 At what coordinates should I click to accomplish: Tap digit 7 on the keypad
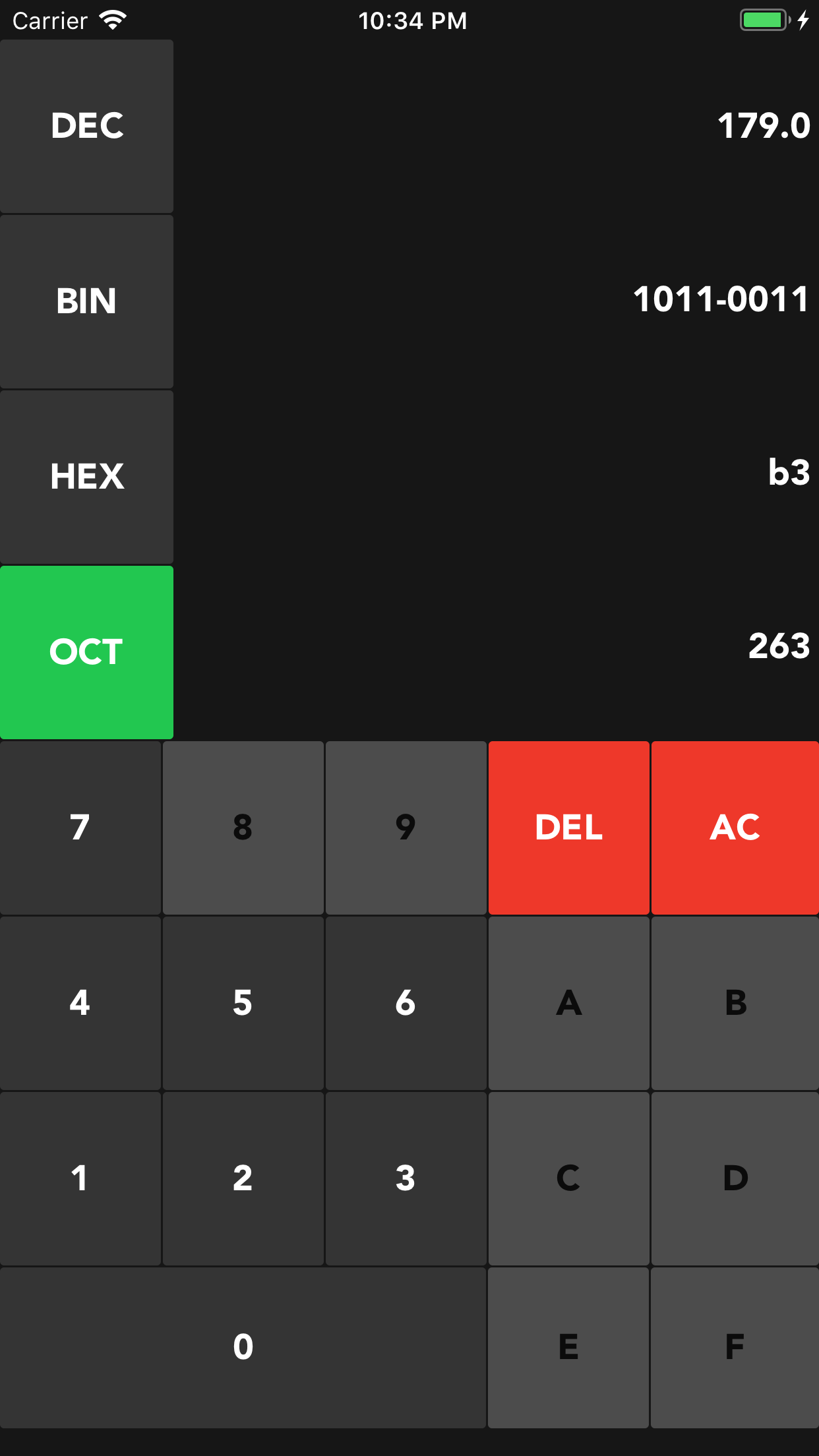79,828
